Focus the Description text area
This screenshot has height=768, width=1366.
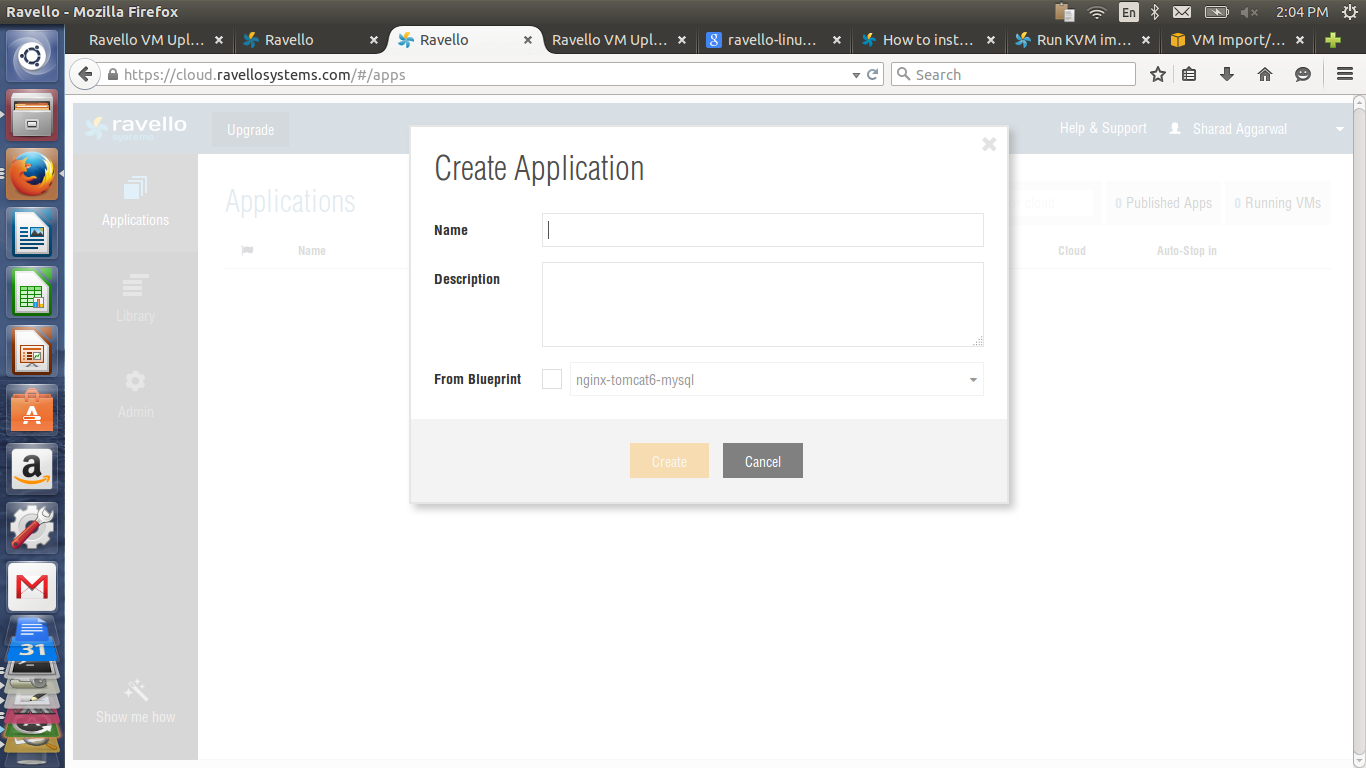[x=762, y=305]
